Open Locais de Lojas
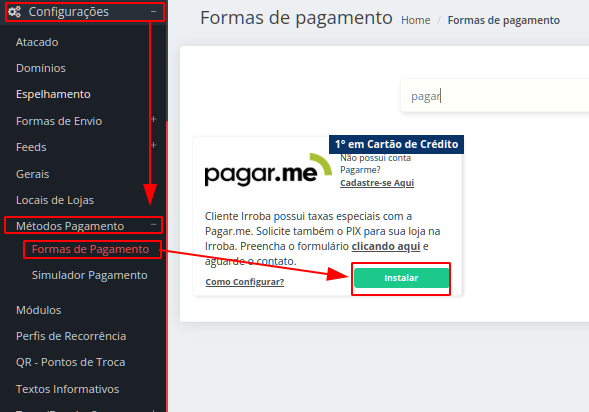 coord(55,200)
